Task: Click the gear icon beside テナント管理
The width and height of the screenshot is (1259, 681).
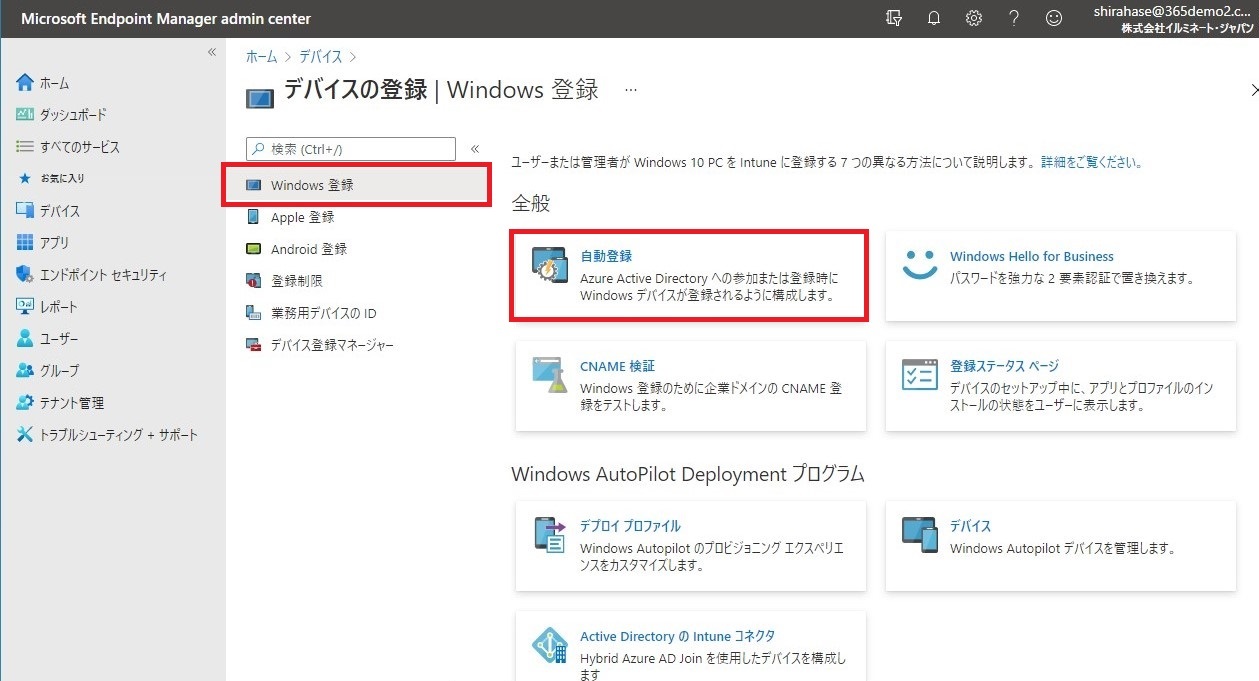Action: pos(25,403)
